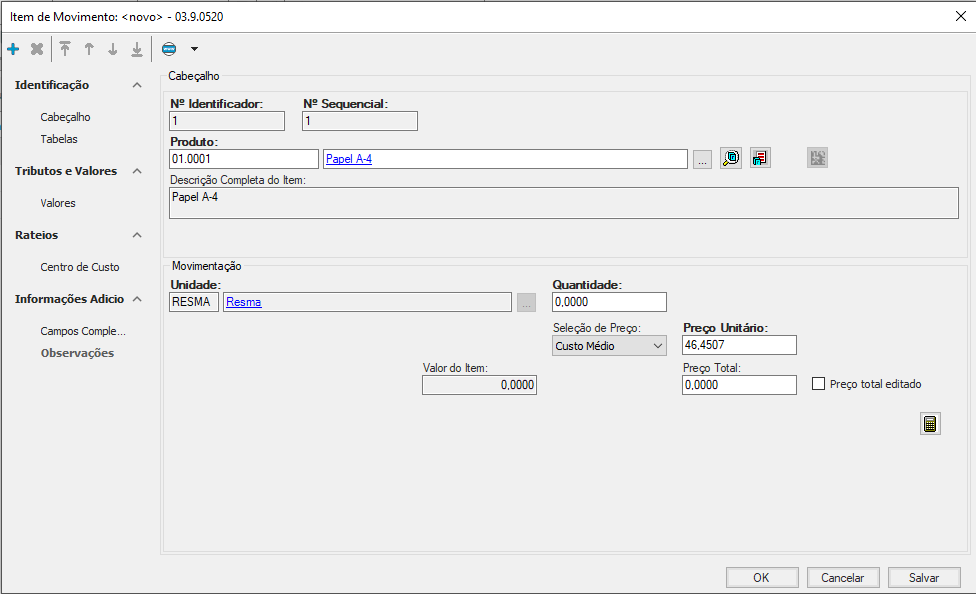The width and height of the screenshot is (976, 594).
Task: Click the magnifier product search icon
Action: click(x=731, y=158)
